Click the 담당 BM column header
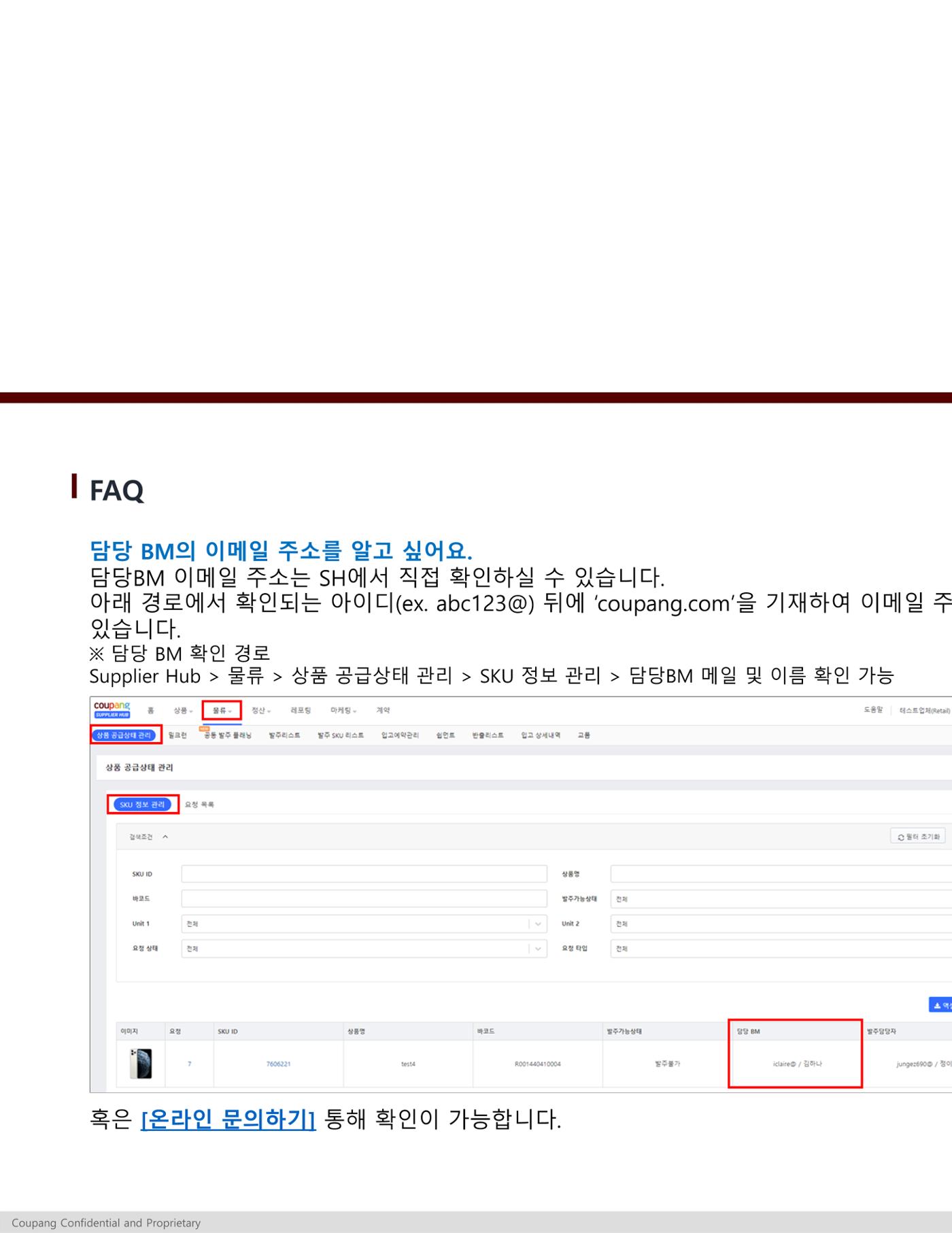Viewport: 952px width, 1233px height. pyautogui.click(x=797, y=1031)
